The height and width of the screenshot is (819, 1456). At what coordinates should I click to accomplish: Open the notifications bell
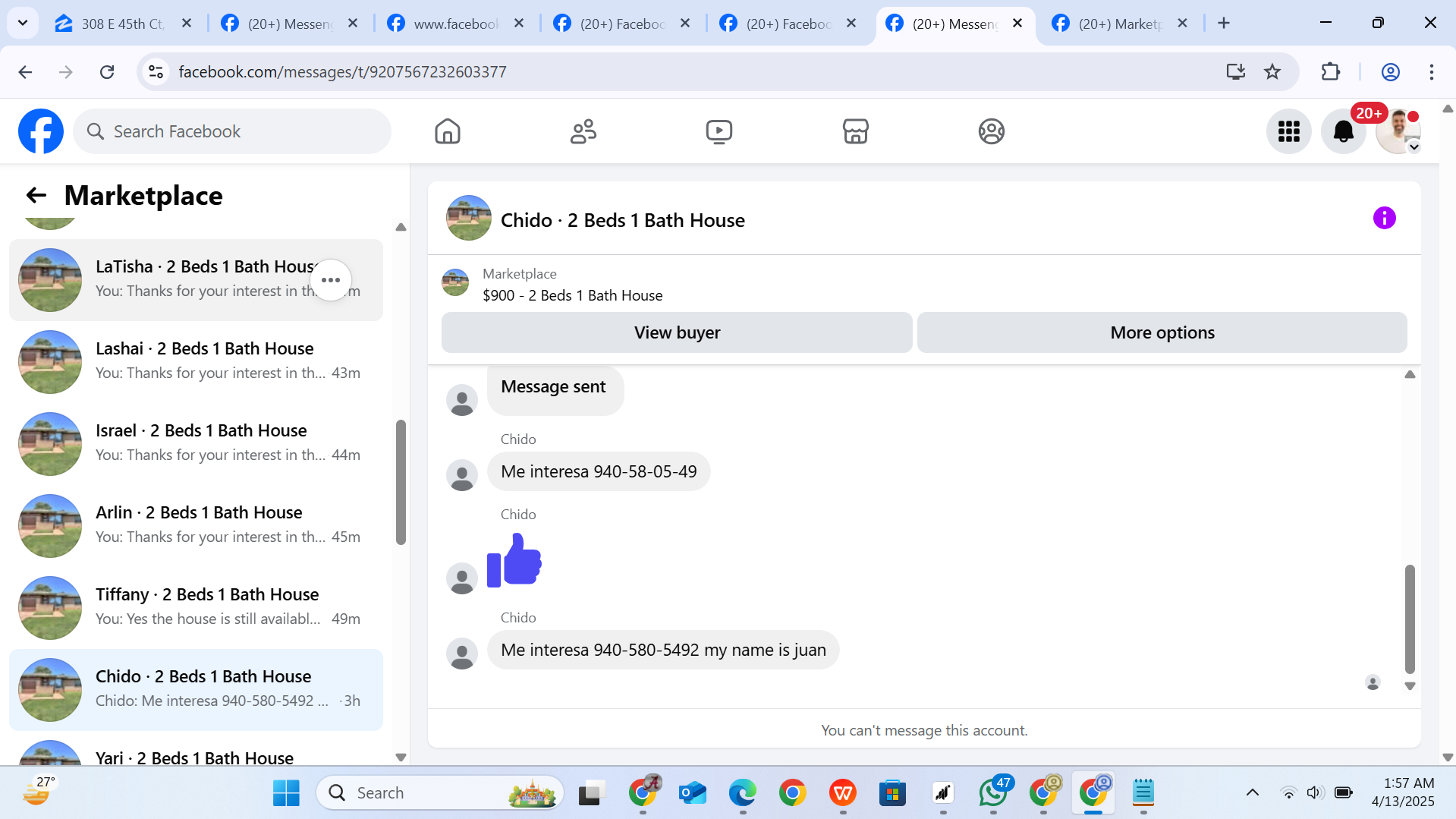point(1343,131)
